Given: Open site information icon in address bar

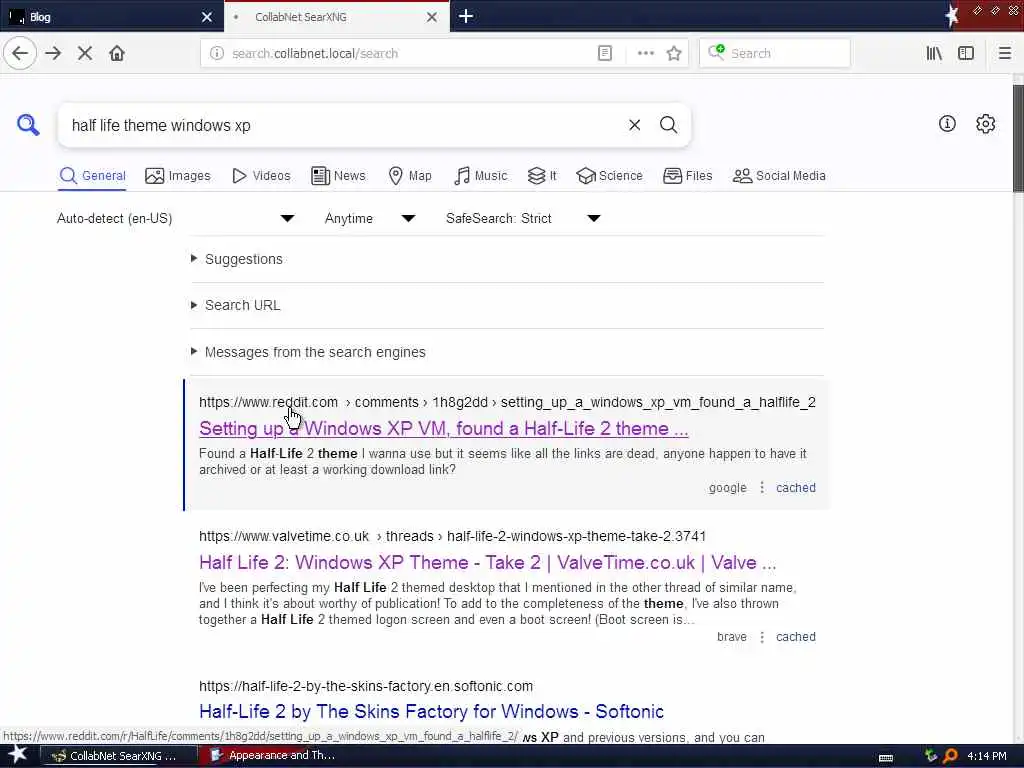Looking at the screenshot, I should click(x=217, y=54).
